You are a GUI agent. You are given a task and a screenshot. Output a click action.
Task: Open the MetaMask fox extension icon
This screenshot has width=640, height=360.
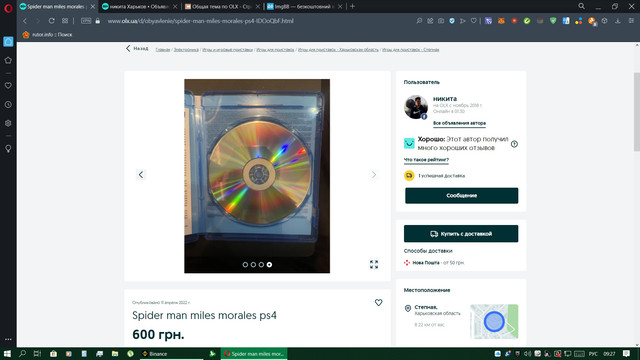501,21
